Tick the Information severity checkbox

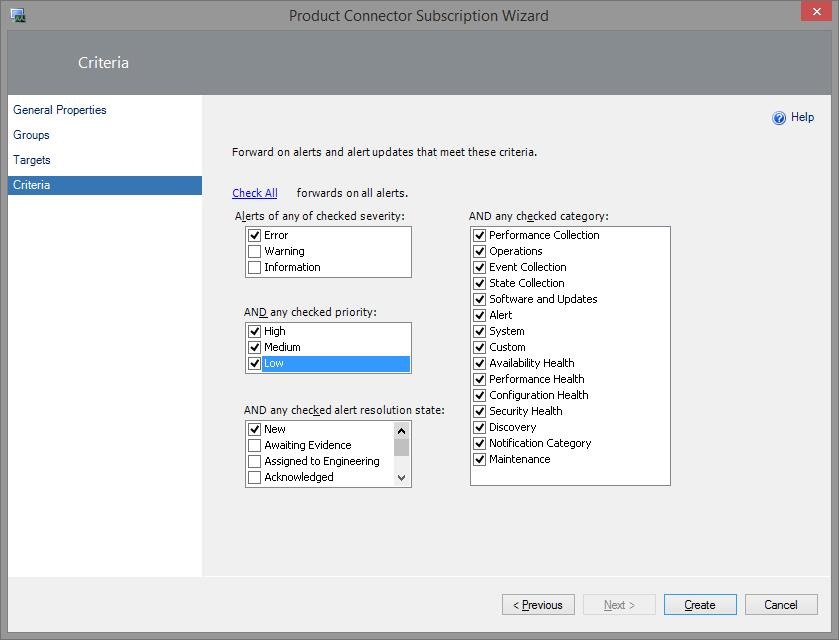254,267
